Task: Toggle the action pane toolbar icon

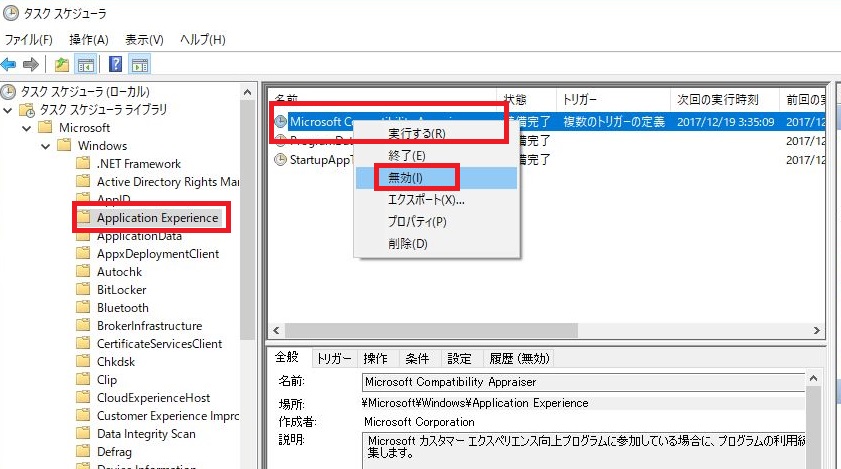Action: pyautogui.click(x=140, y=65)
